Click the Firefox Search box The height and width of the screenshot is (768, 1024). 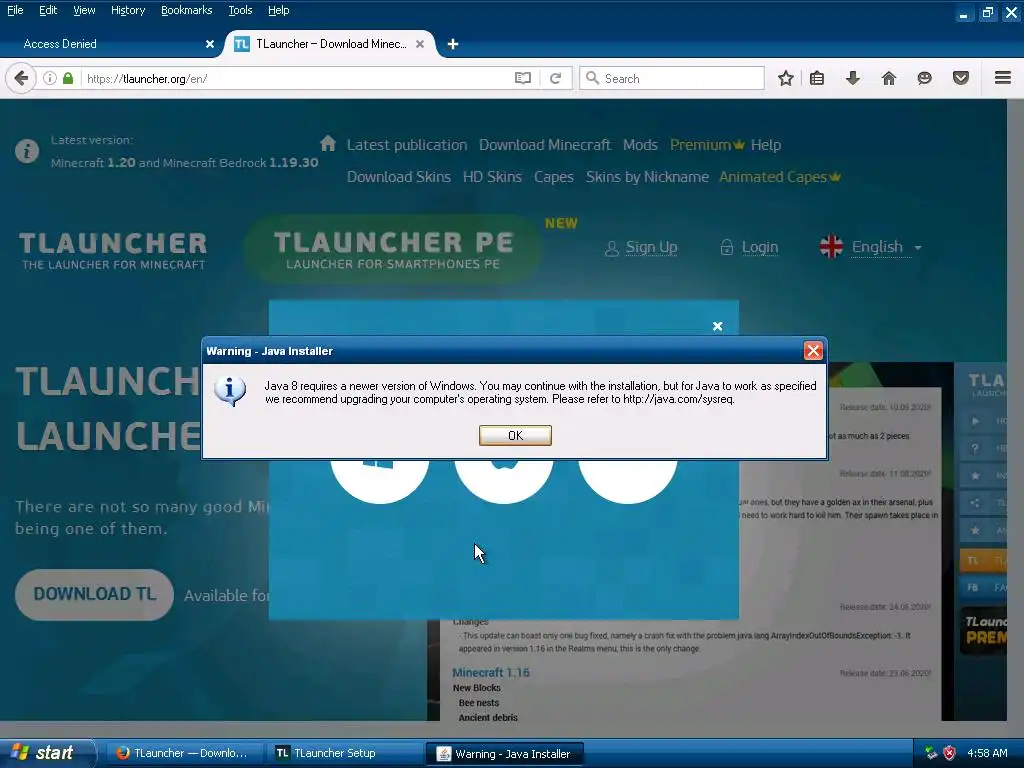pos(671,78)
